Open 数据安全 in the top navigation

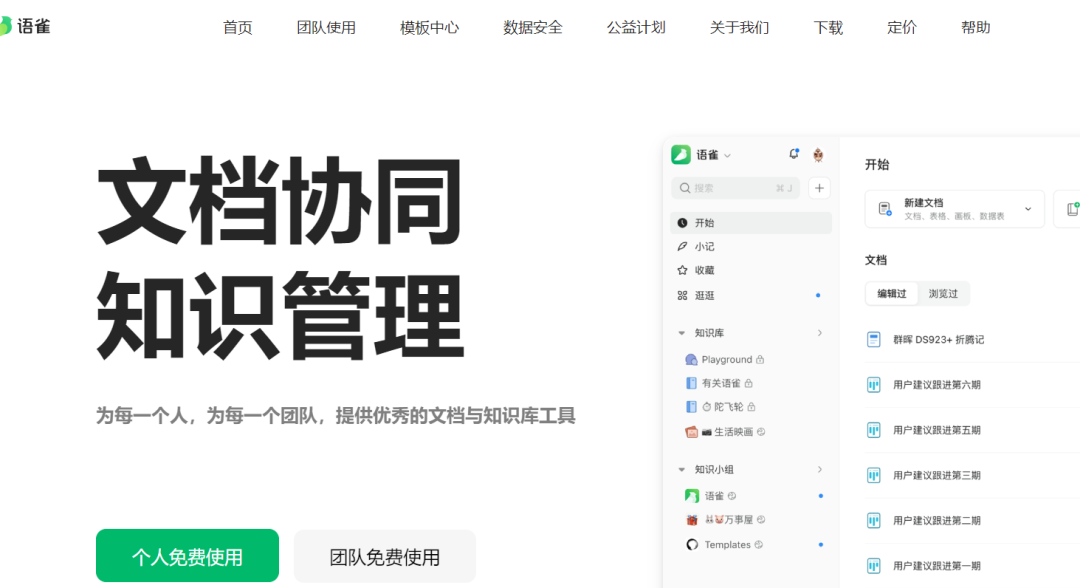[x=532, y=28]
